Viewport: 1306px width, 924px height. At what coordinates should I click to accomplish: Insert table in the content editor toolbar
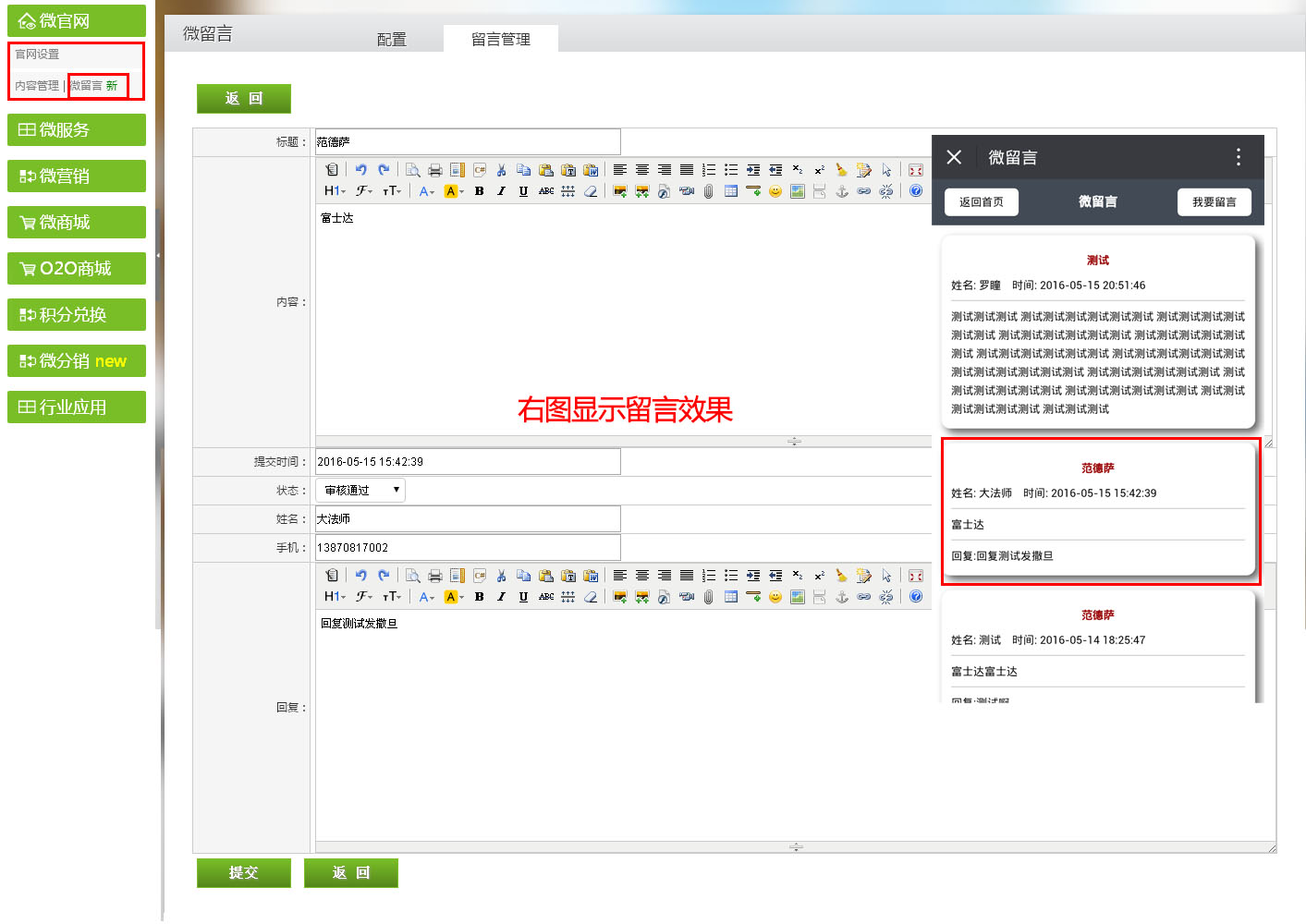coord(730,191)
